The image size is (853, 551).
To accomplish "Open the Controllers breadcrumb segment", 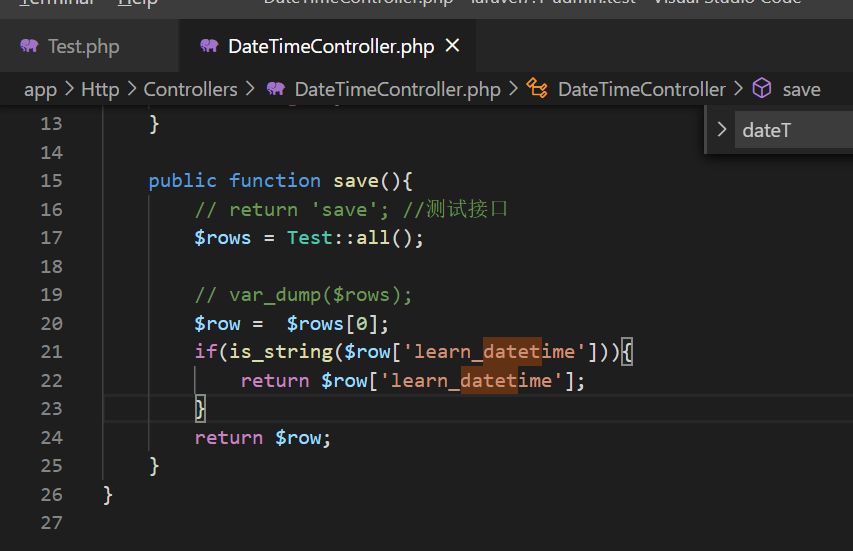I will pos(190,89).
